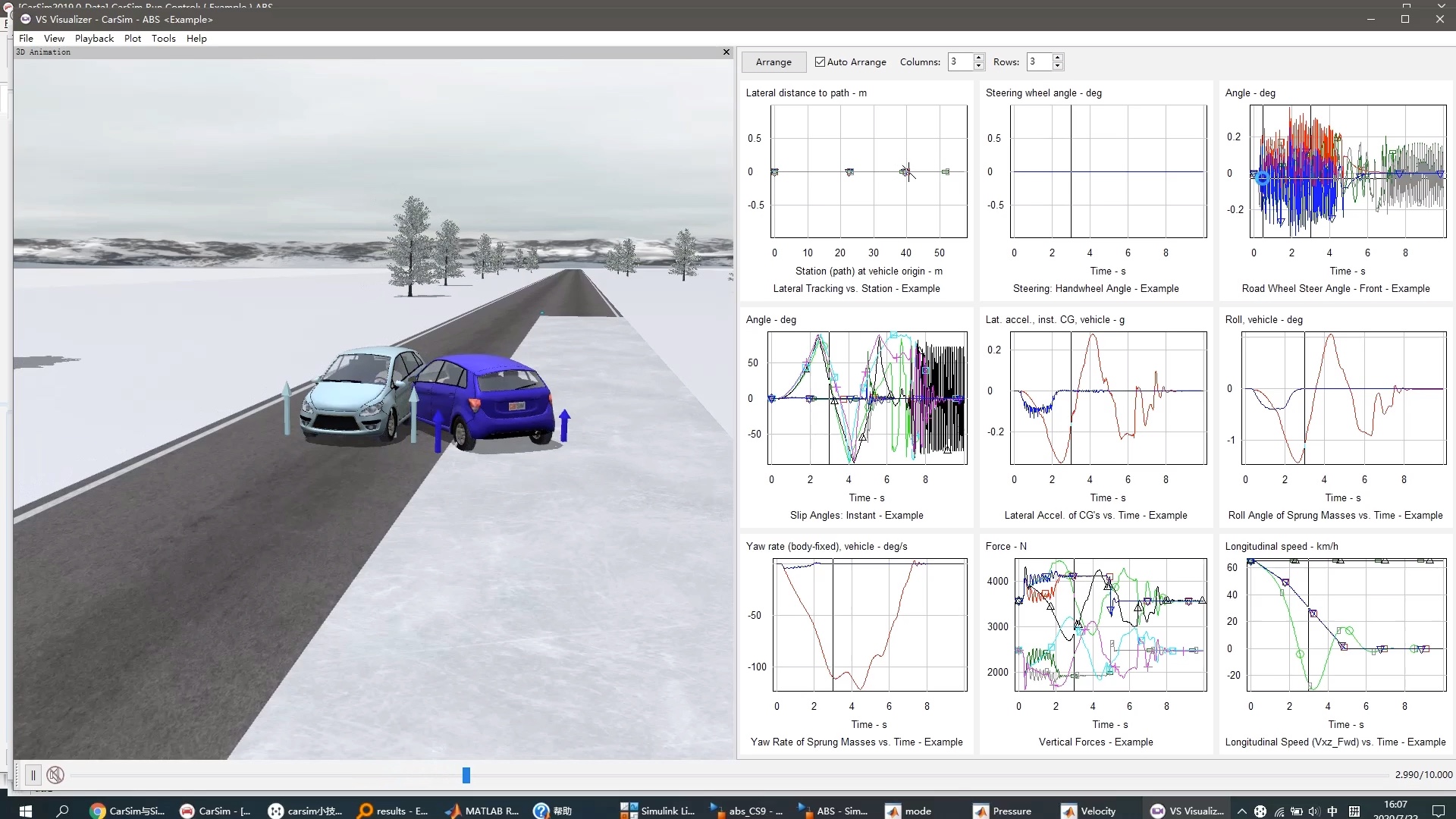Toggle the Auto Arrange checkbox
This screenshot has height=819, width=1456.
click(820, 62)
